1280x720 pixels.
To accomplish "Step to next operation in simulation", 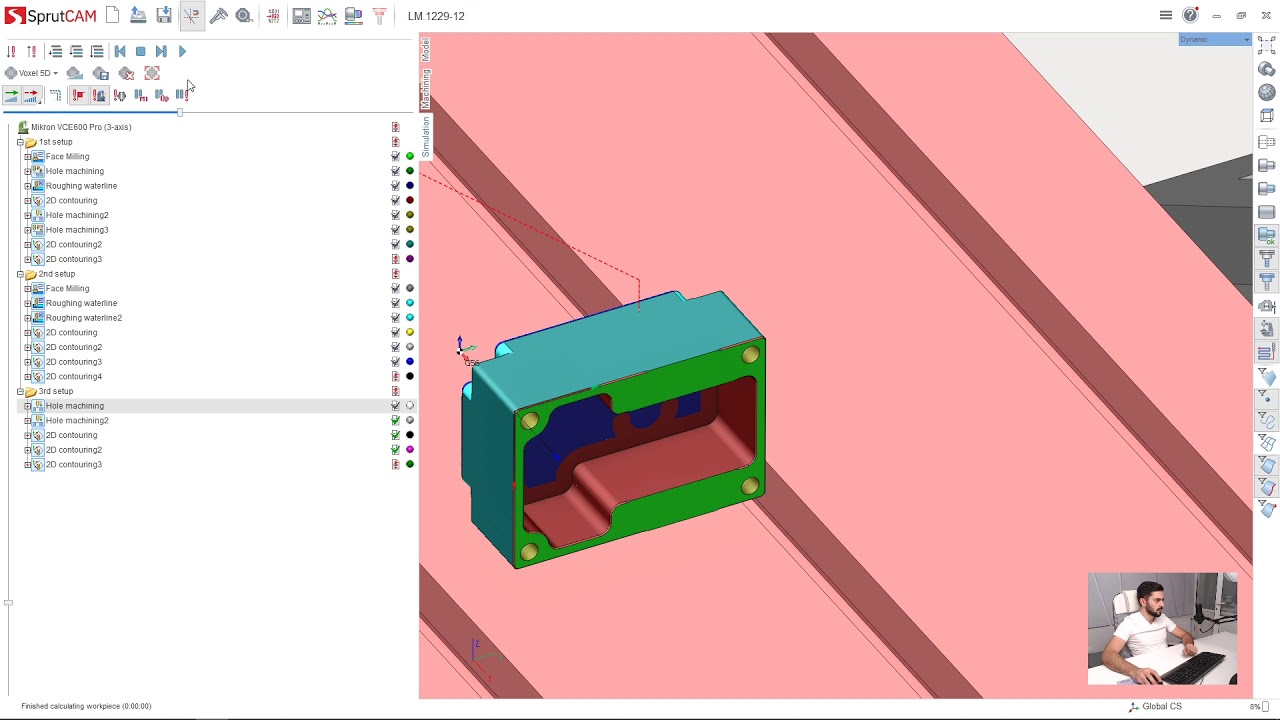I will pyautogui.click(x=161, y=51).
